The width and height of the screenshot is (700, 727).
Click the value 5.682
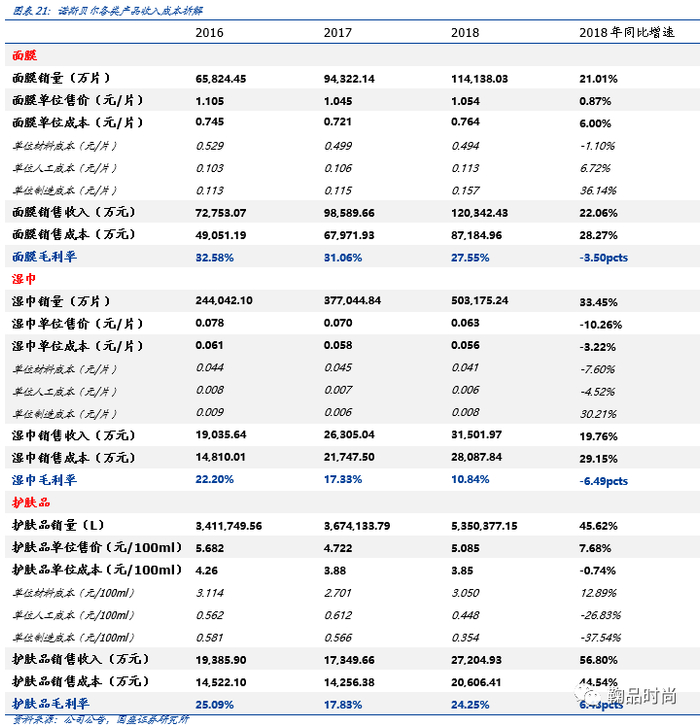(x=210, y=548)
